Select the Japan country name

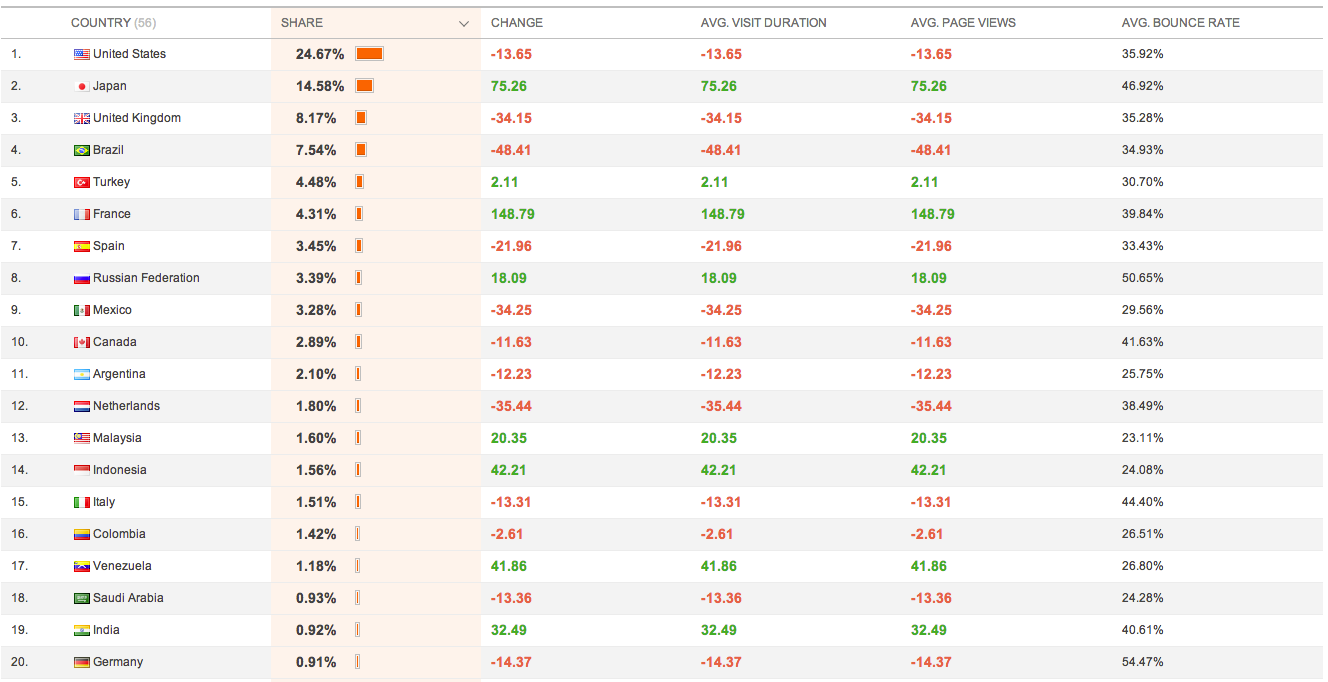tap(110, 86)
